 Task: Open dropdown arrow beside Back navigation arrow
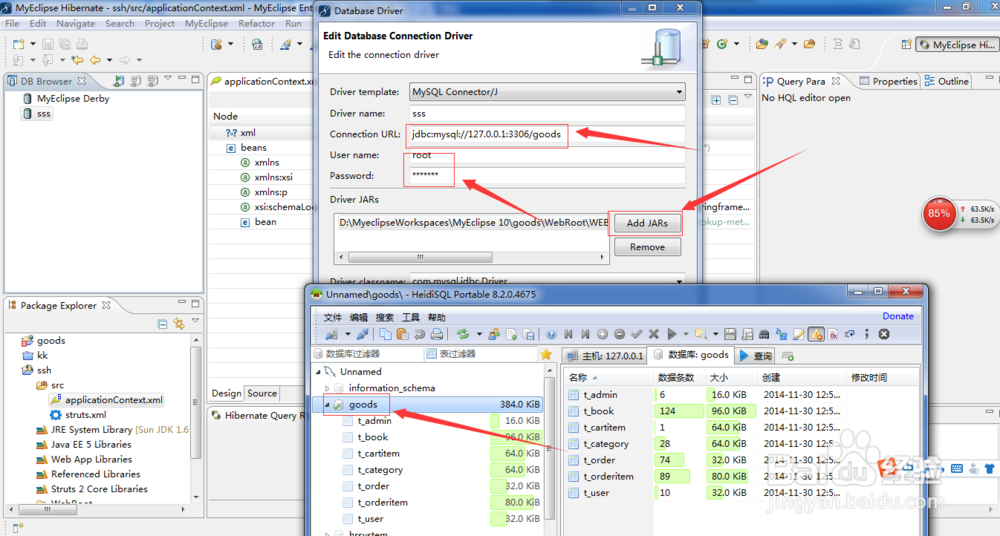pos(110,60)
